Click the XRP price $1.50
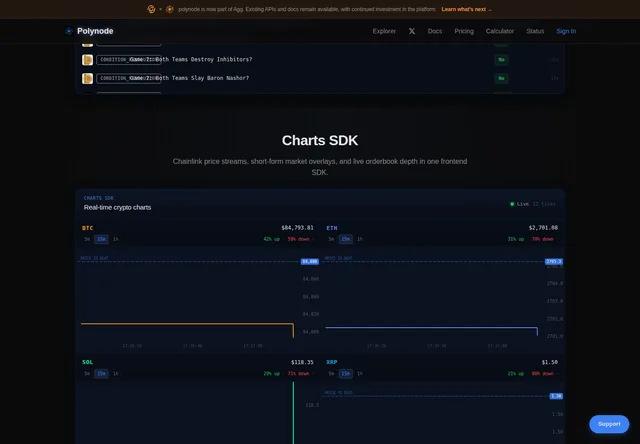 pos(550,362)
